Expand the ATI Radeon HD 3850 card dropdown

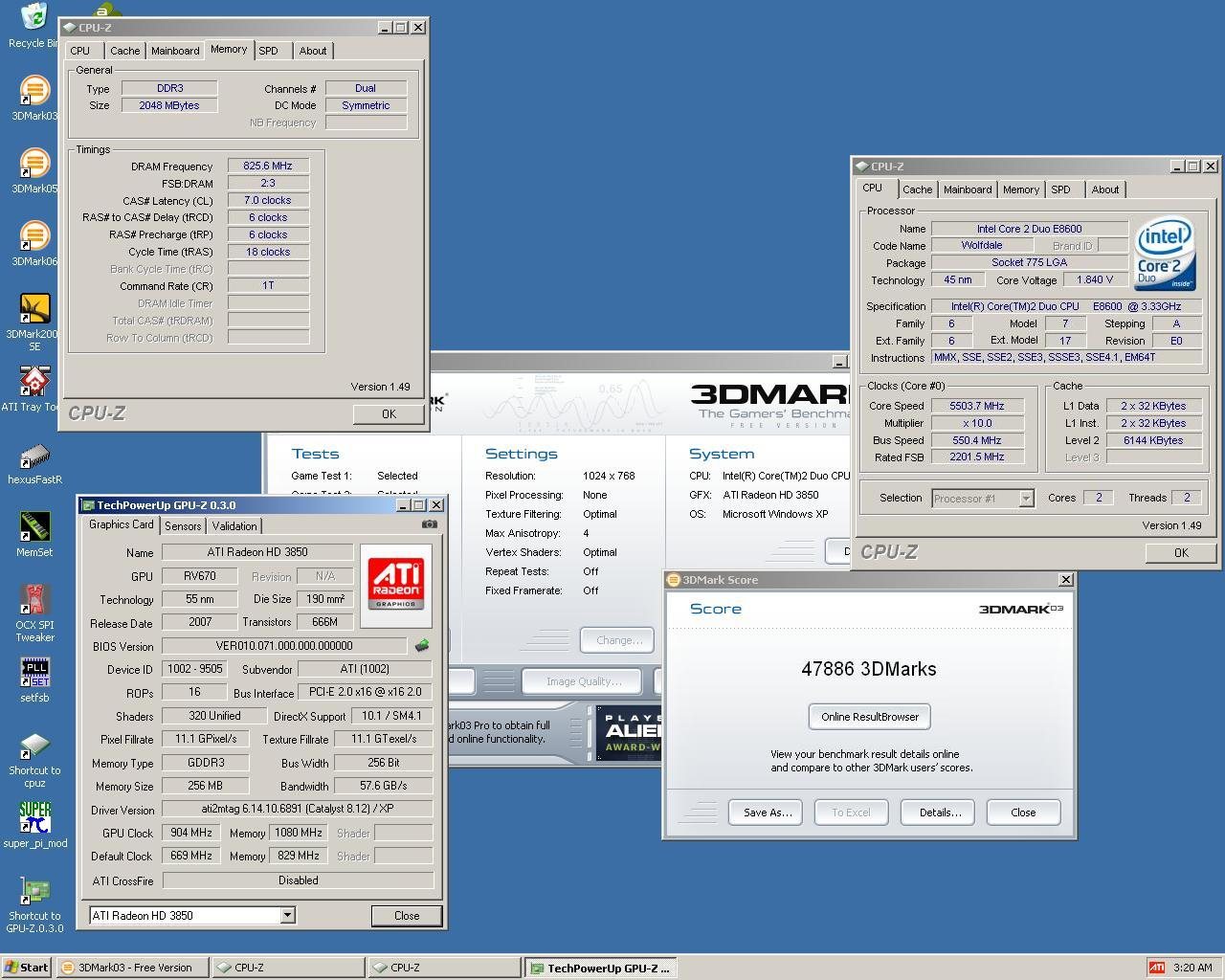(287, 916)
